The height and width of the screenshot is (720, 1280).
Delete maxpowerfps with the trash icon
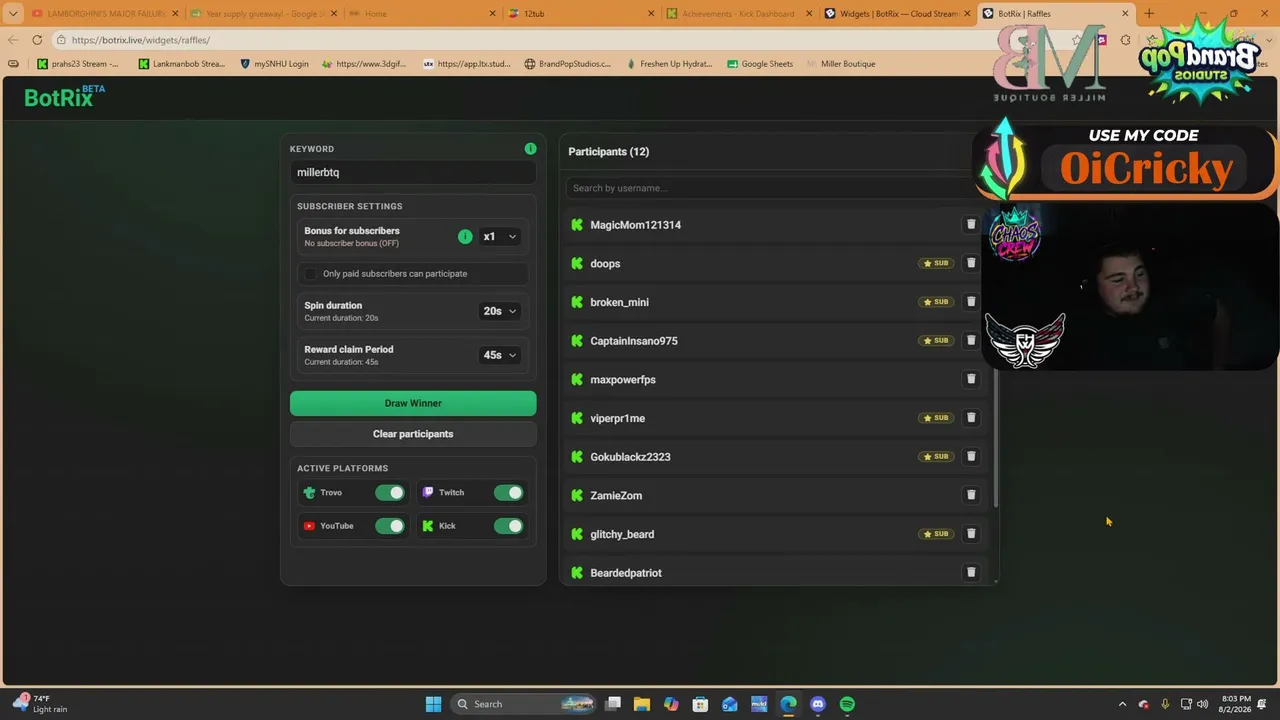point(970,379)
